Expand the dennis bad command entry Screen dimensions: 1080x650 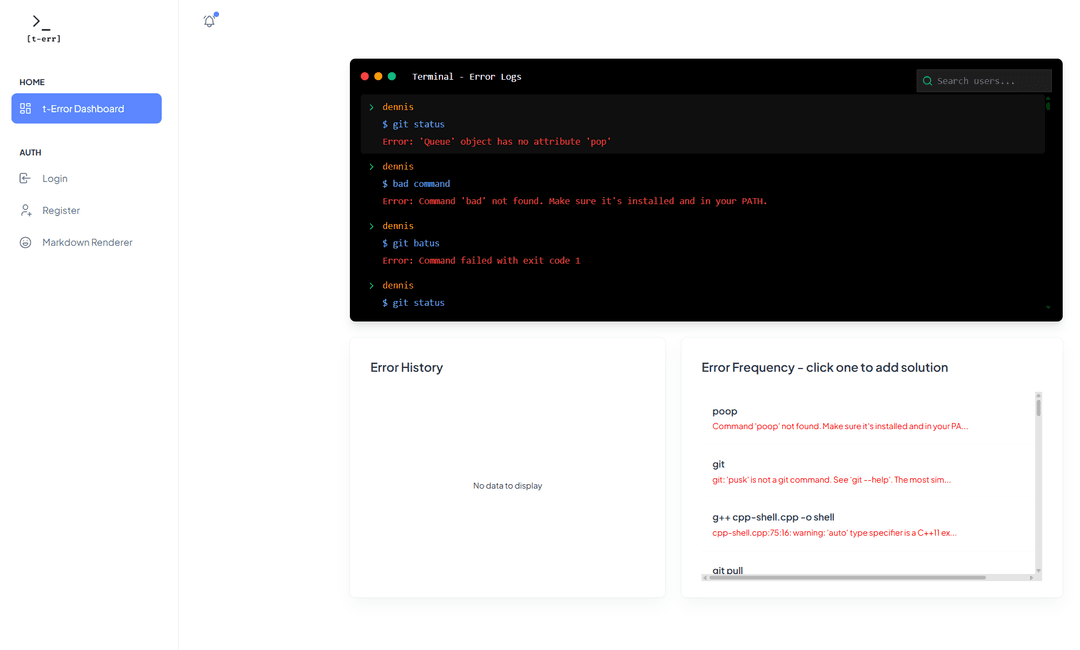tap(372, 167)
